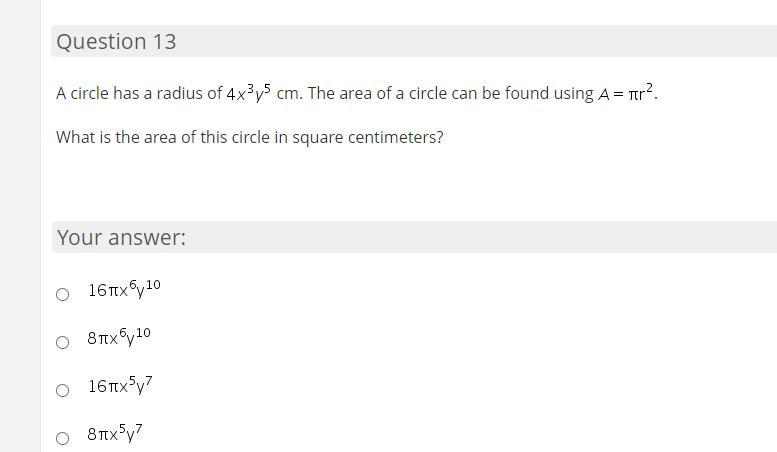Mark the 16πx⁵y⁷ radio button

63,390
